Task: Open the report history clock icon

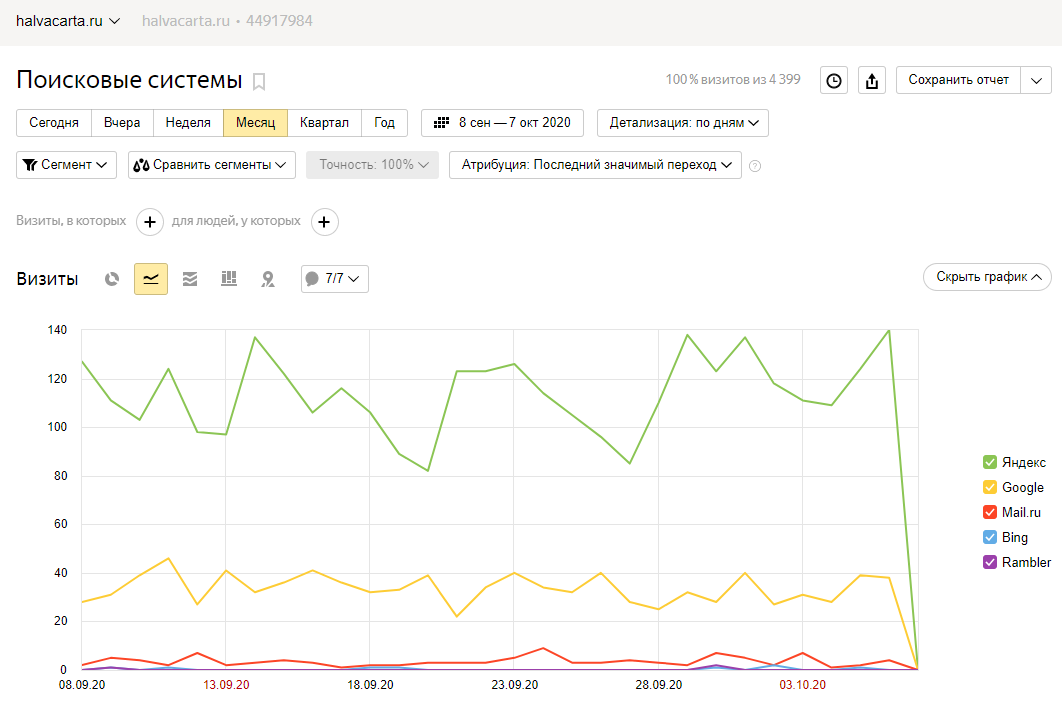Action: (x=834, y=81)
